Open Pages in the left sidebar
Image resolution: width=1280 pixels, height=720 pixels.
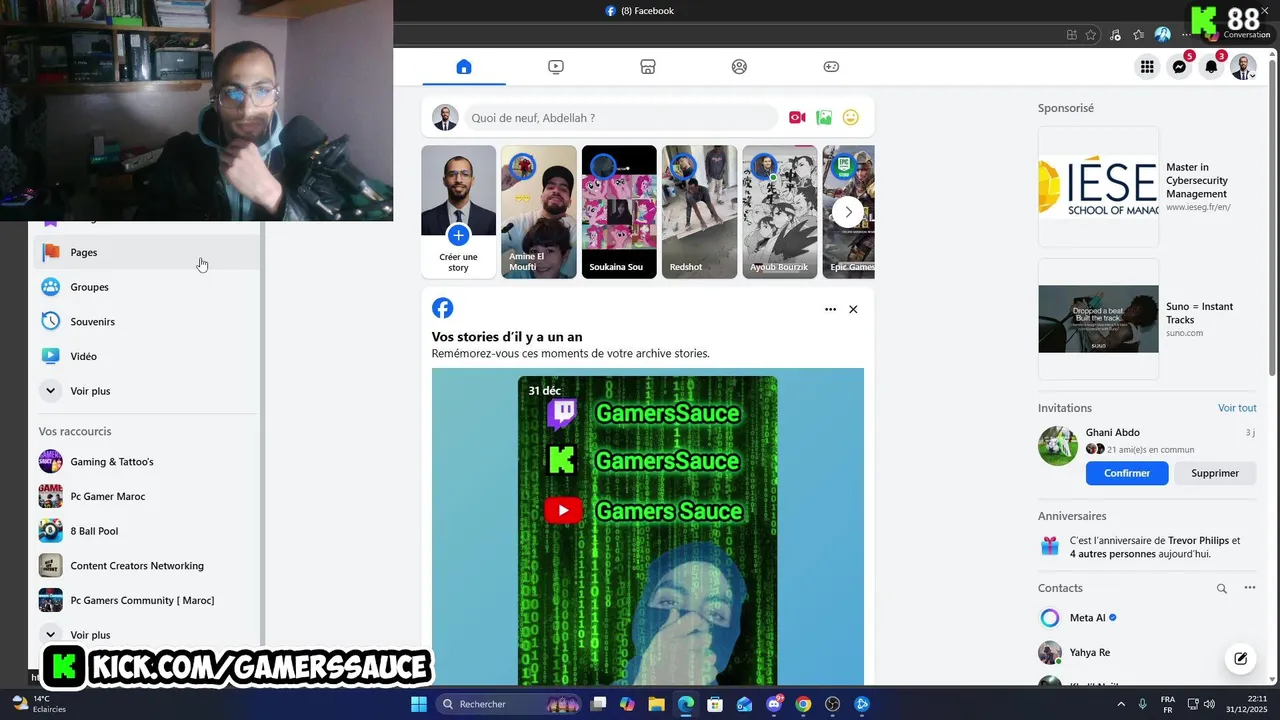pyautogui.click(x=147, y=252)
